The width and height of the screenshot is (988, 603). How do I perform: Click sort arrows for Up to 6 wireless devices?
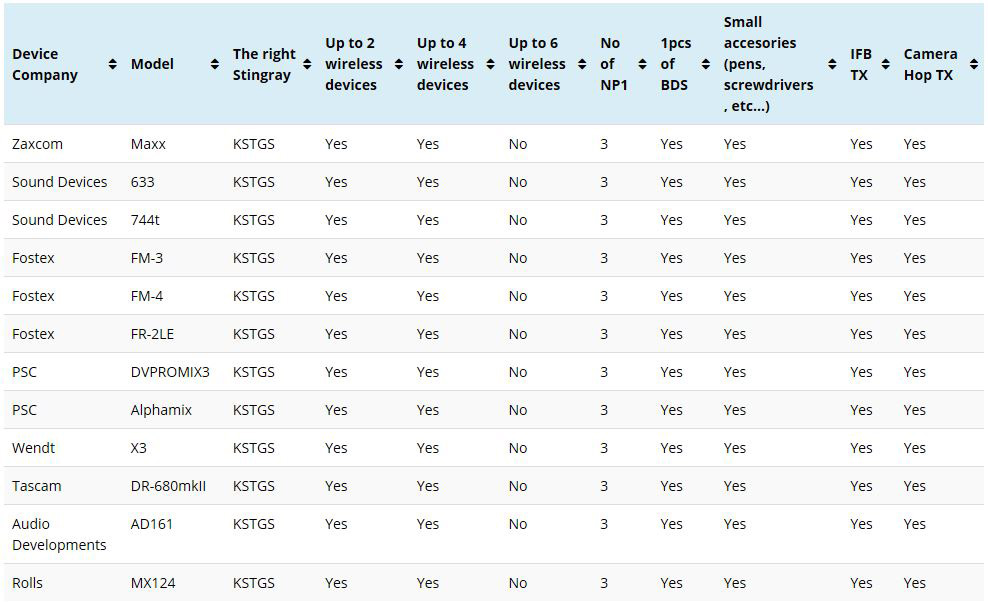point(581,64)
